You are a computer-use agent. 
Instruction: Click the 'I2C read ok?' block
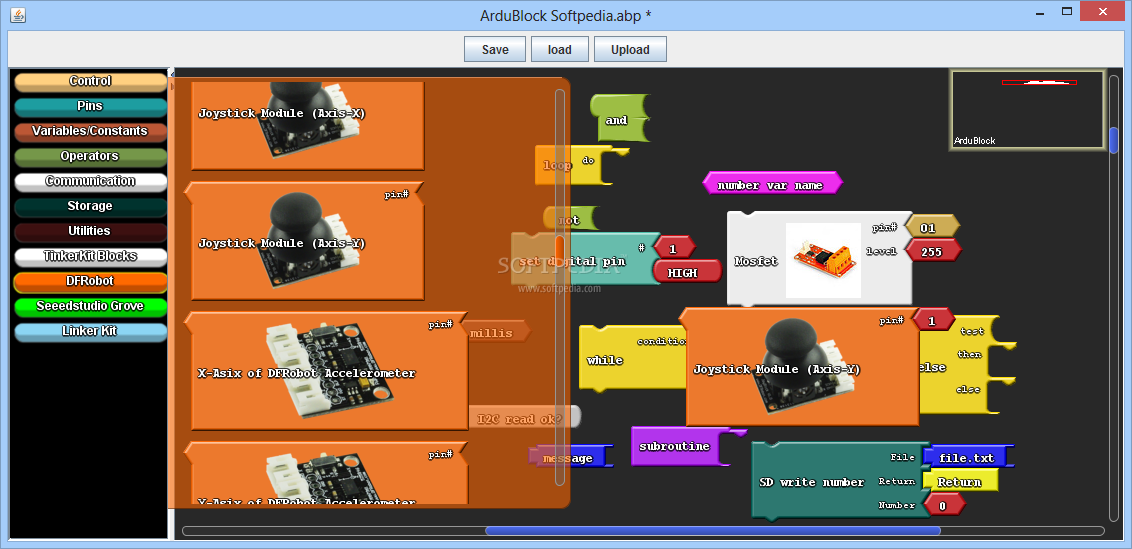pos(525,418)
